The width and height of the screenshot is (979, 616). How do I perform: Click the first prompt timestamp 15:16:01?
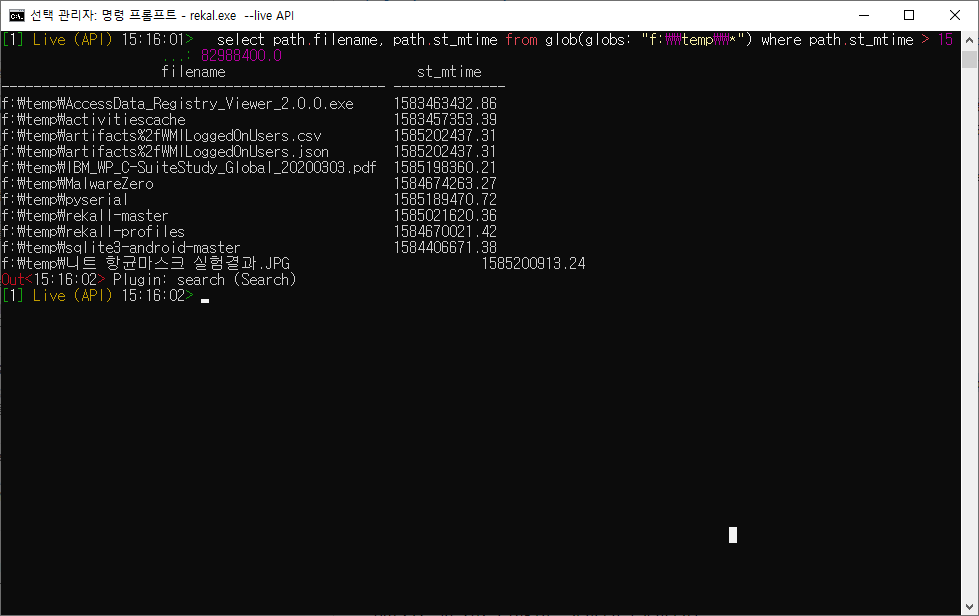pyautogui.click(x=153, y=40)
